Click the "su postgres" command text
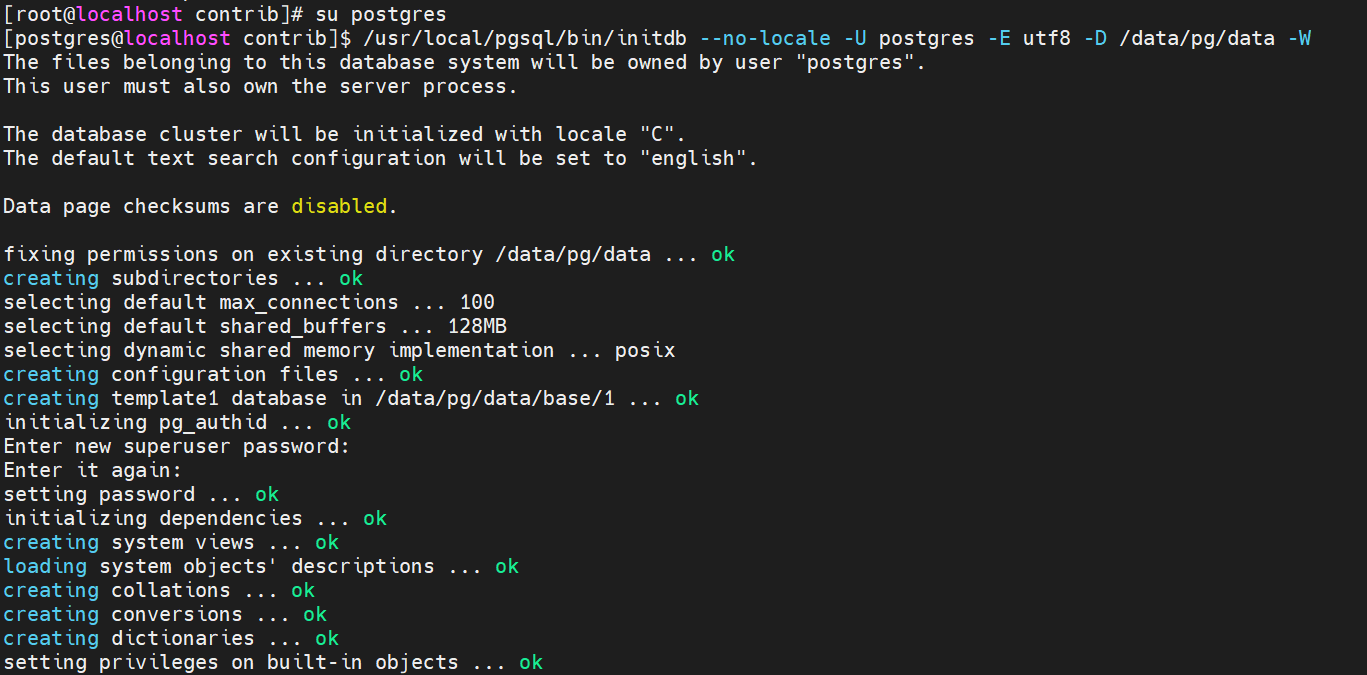1367x675 pixels. [x=381, y=14]
